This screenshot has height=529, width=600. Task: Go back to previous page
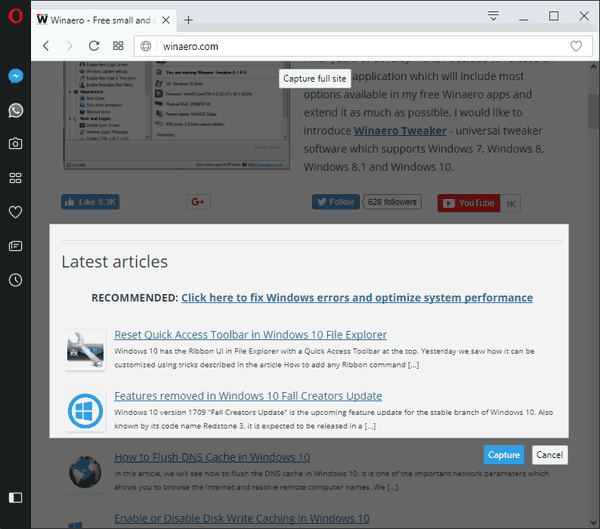pyautogui.click(x=46, y=46)
